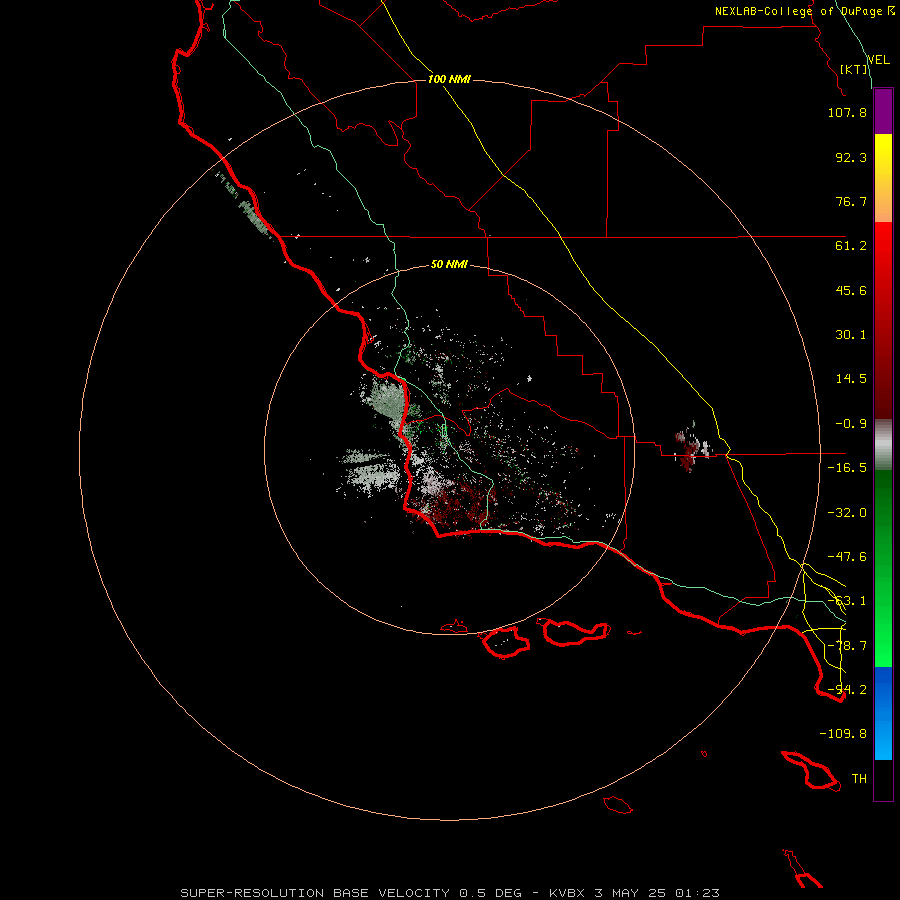Click the -32.0 velocity scale value
The height and width of the screenshot is (900, 900).
coord(847,513)
